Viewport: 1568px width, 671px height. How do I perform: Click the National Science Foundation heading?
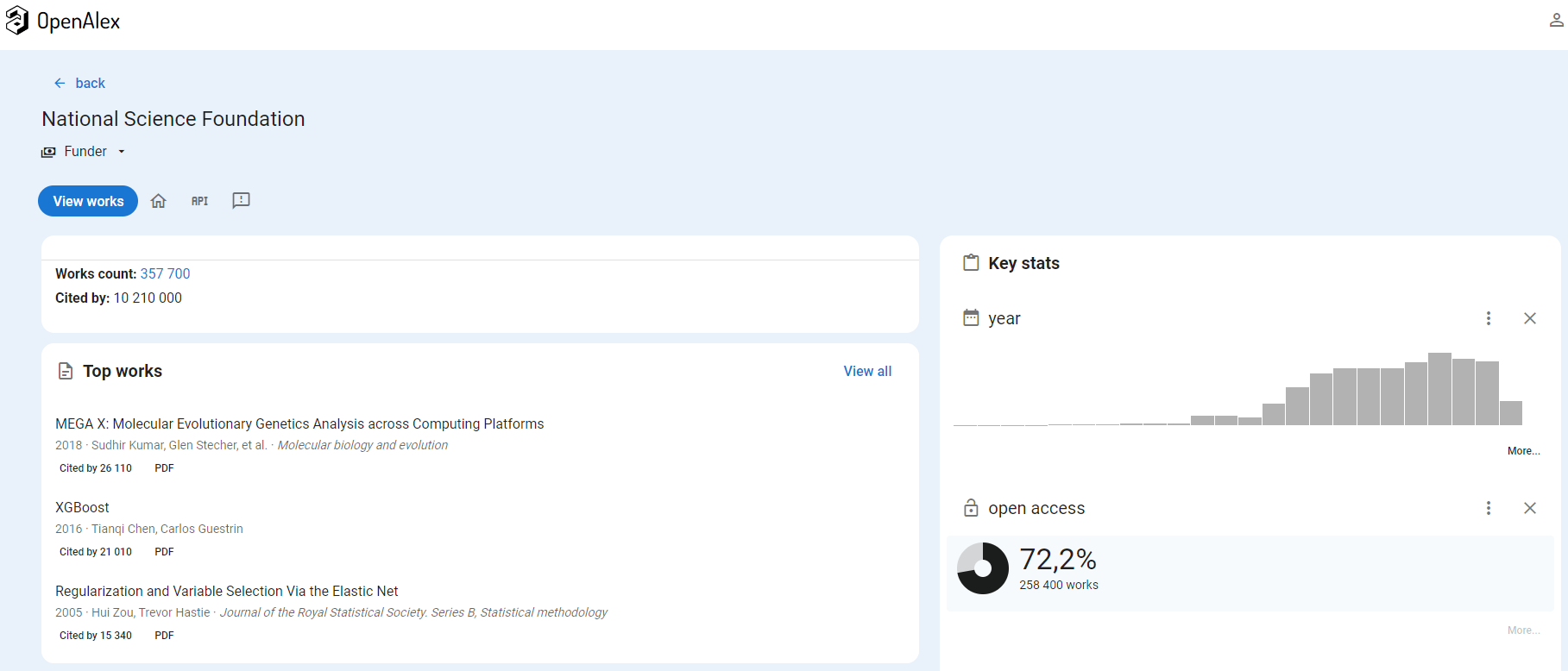pyautogui.click(x=173, y=119)
